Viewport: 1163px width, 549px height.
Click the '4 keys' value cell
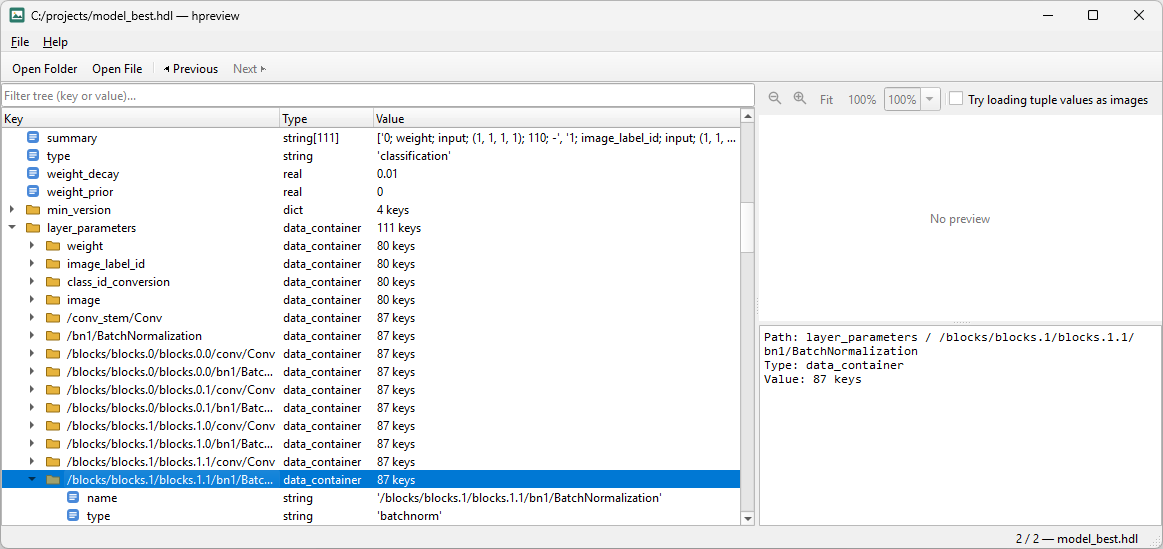pyautogui.click(x=392, y=210)
